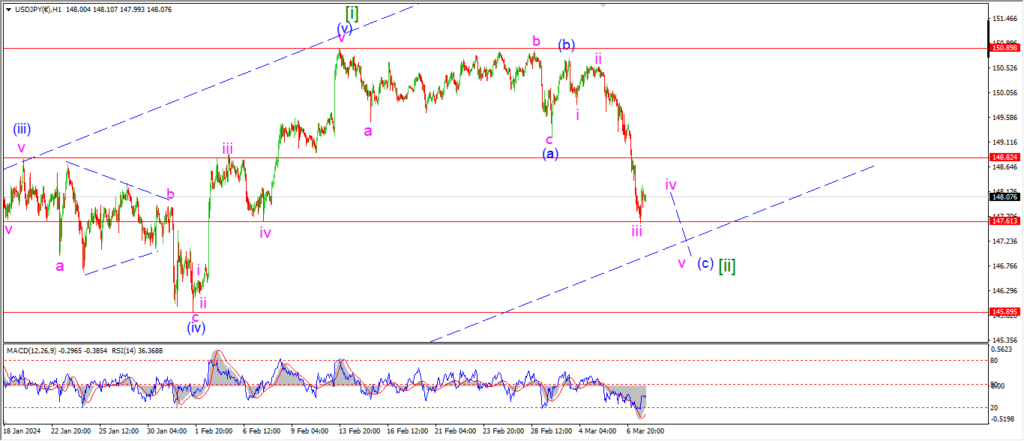Click the chart shift marker on top edge
The image size is (1024, 441).
603,5
